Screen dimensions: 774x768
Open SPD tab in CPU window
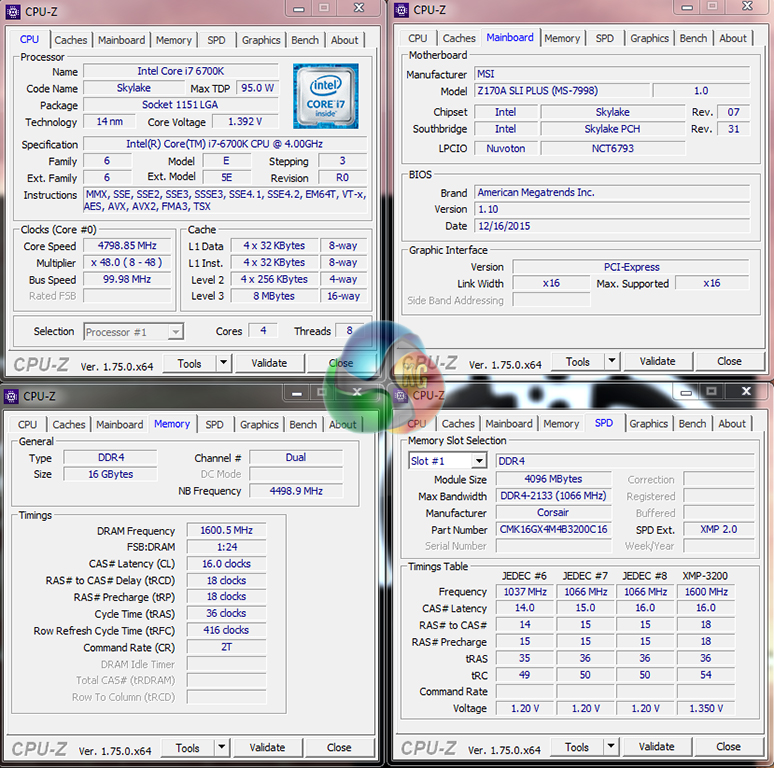(216, 40)
